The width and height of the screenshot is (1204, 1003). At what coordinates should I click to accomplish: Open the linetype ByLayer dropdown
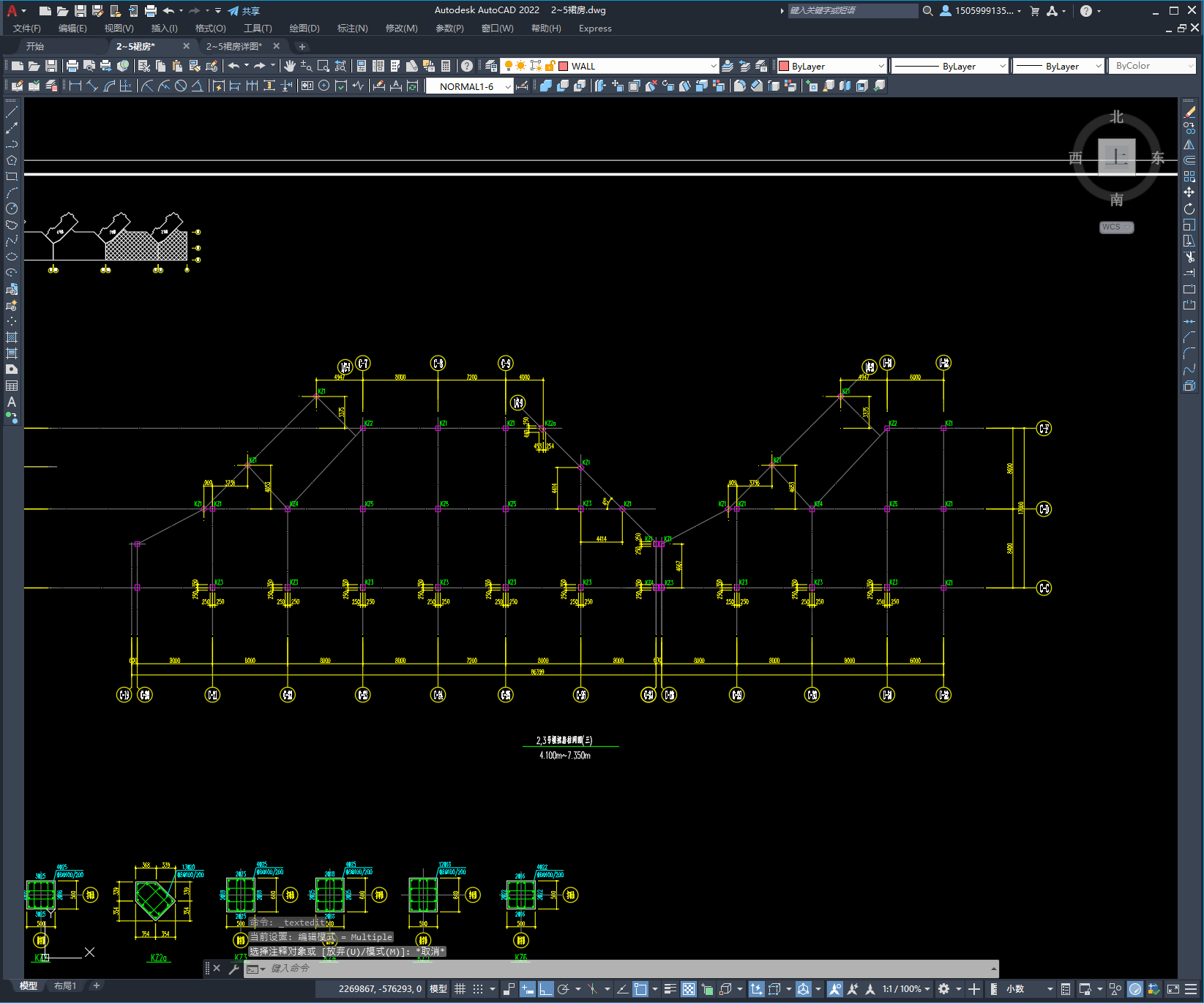(1003, 66)
